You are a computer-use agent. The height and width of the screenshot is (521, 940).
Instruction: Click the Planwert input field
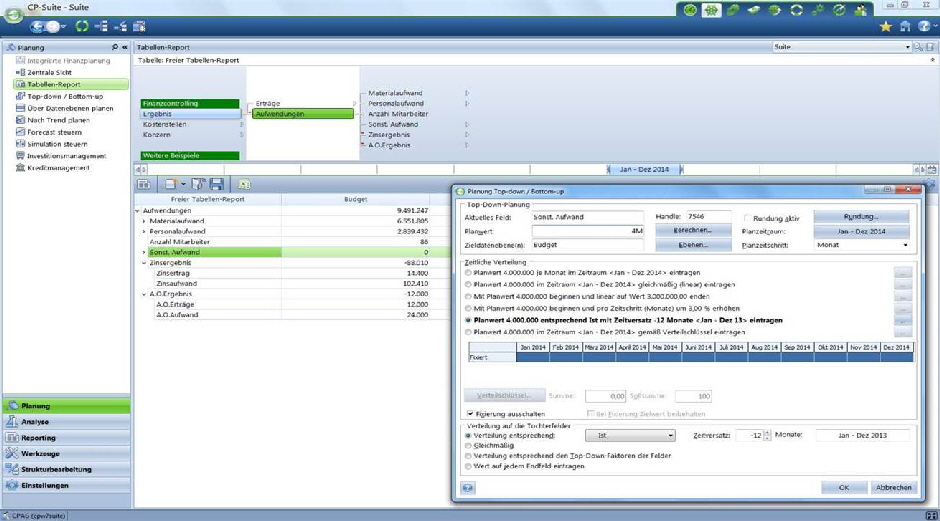coord(588,231)
